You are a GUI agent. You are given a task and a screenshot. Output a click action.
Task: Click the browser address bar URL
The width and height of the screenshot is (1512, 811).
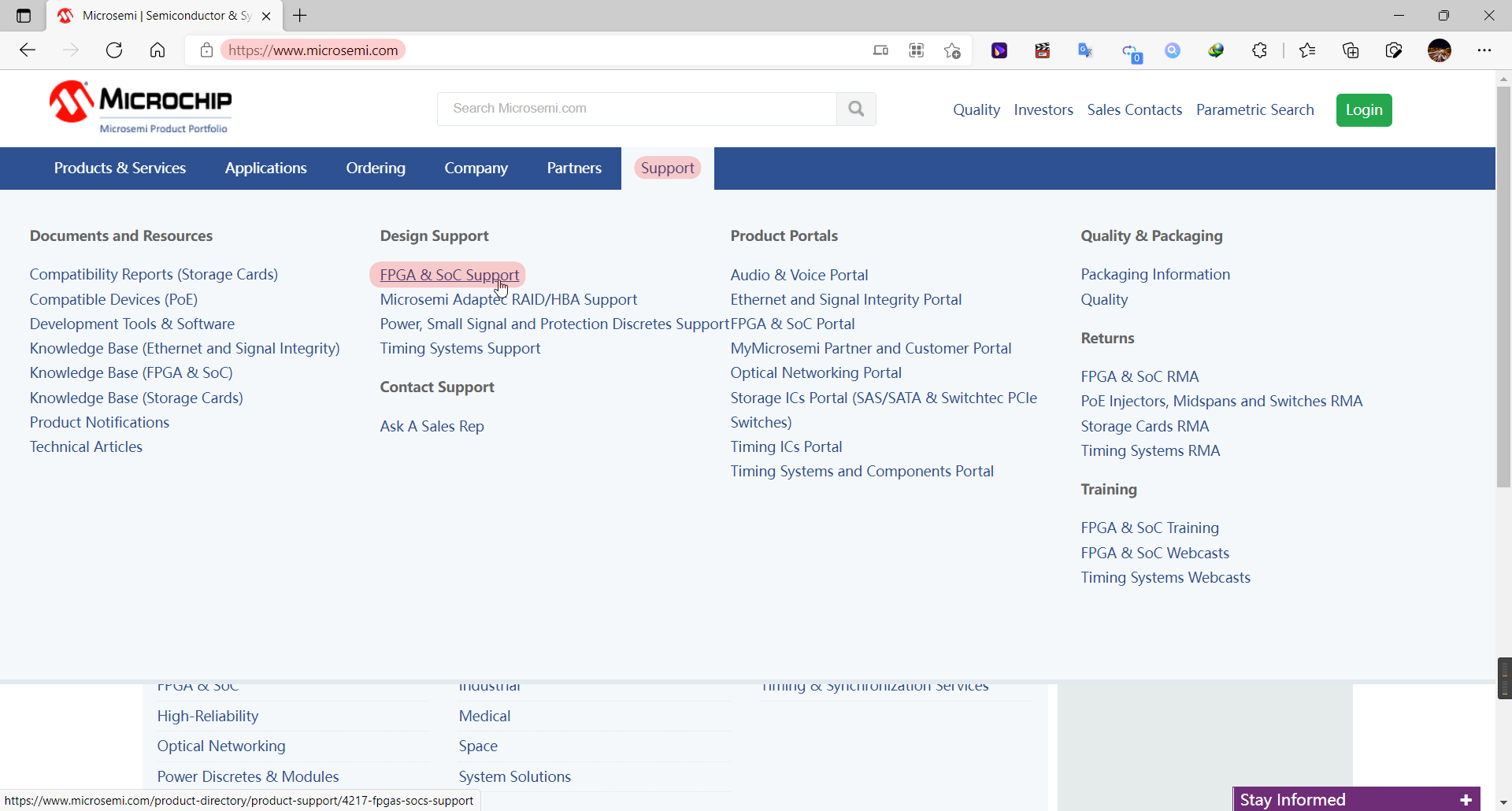click(313, 50)
